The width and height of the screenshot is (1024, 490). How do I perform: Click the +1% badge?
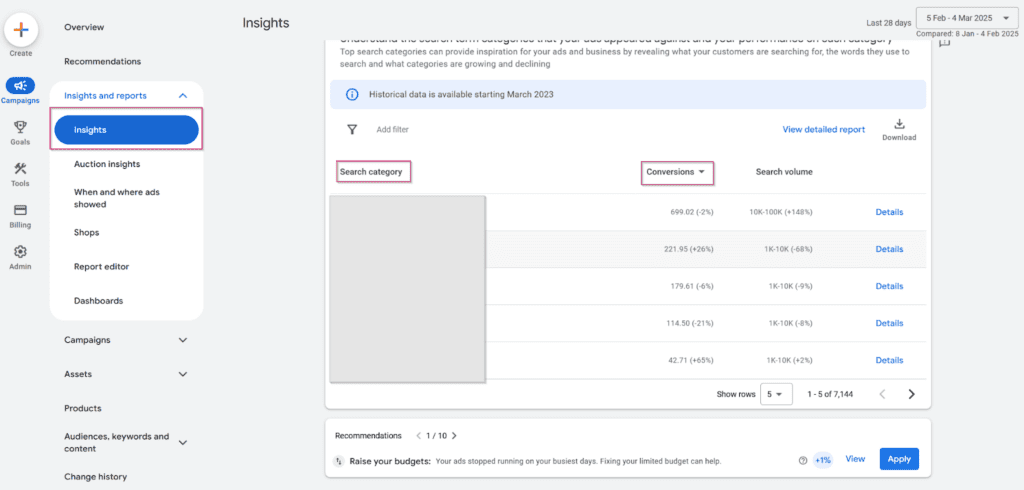coord(823,460)
